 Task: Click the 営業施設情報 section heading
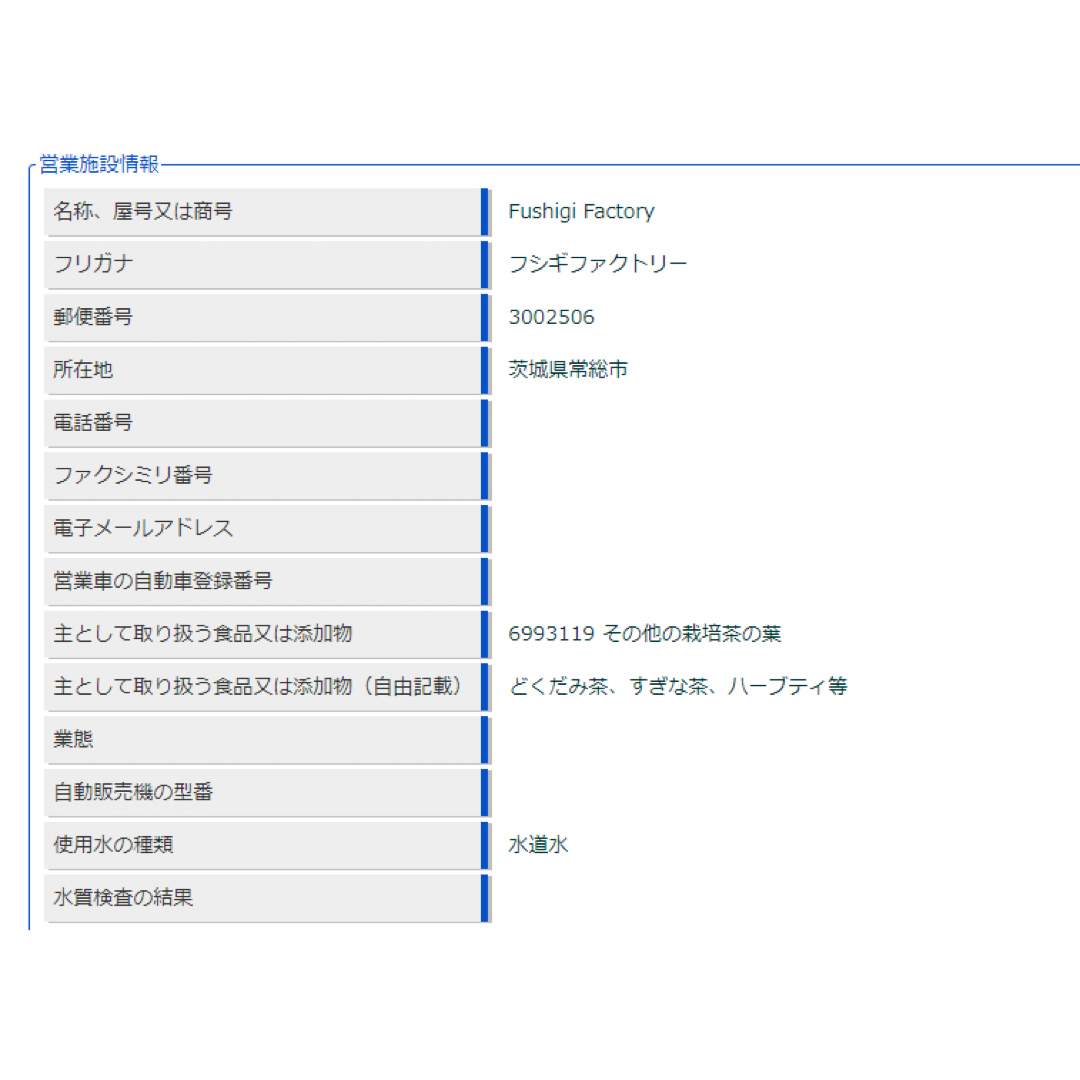99,164
